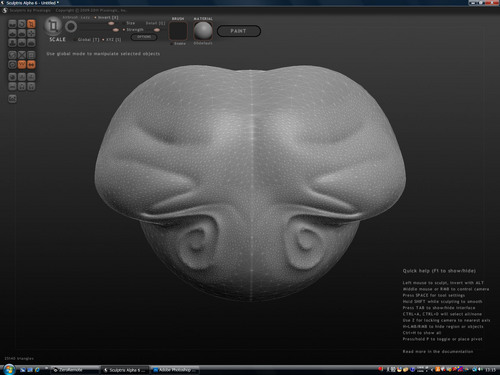Screen dimensions: 500x375
Task: Click the large round Scale tool emblem
Action: [53, 26]
